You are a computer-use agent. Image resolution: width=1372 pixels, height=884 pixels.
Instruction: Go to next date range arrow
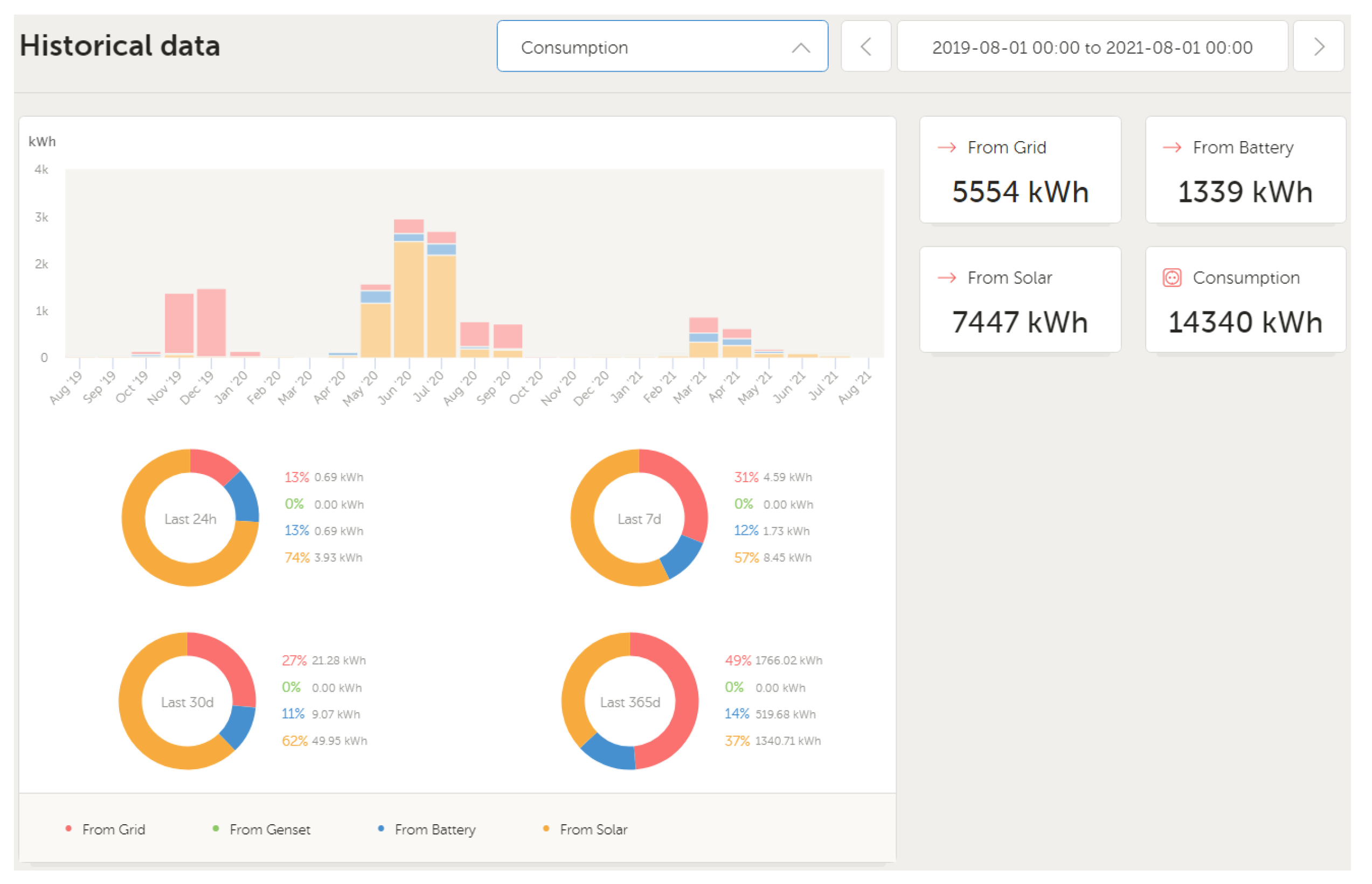(1318, 46)
